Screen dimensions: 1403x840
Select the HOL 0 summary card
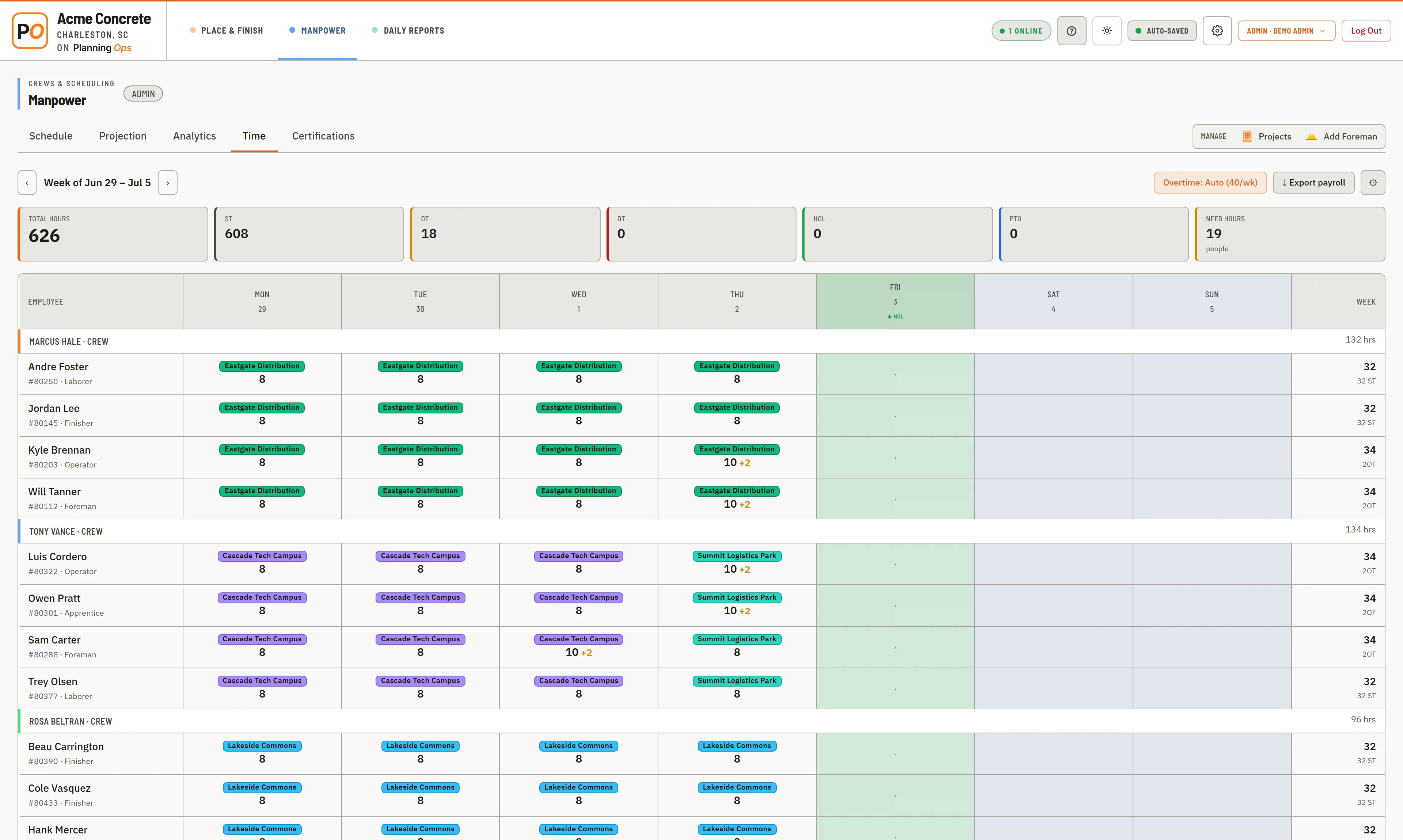point(897,234)
